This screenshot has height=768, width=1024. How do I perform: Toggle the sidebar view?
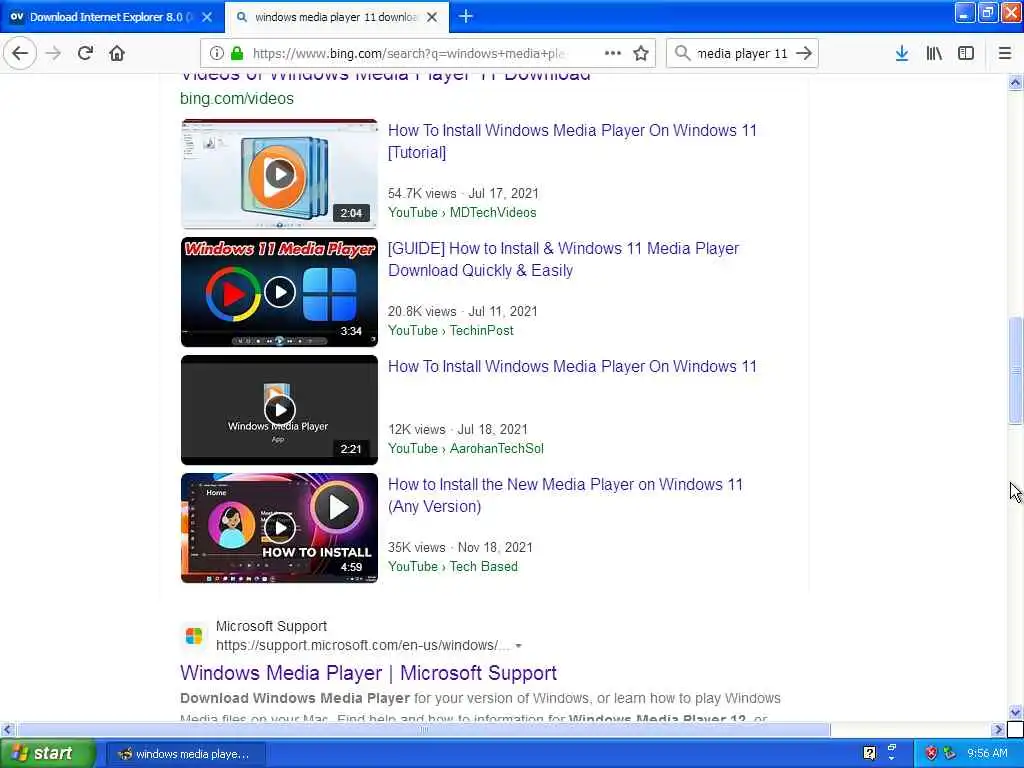966,53
